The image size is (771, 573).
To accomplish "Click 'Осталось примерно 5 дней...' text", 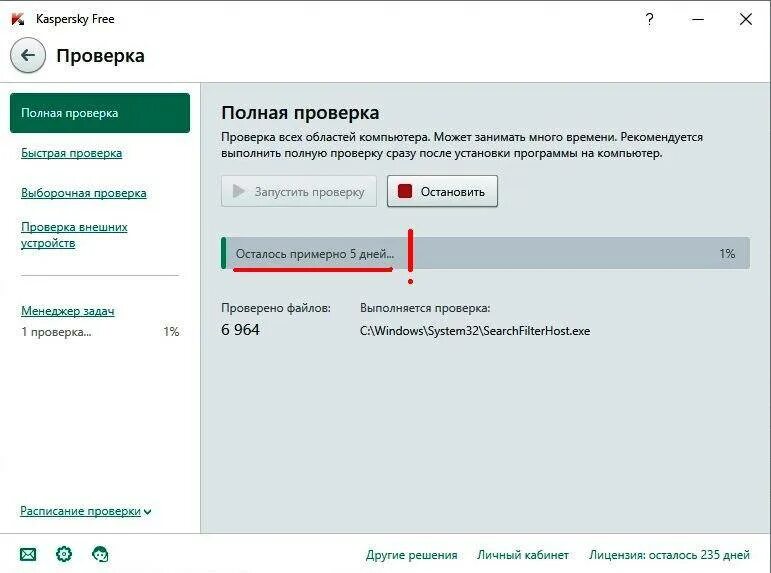I will (315, 254).
